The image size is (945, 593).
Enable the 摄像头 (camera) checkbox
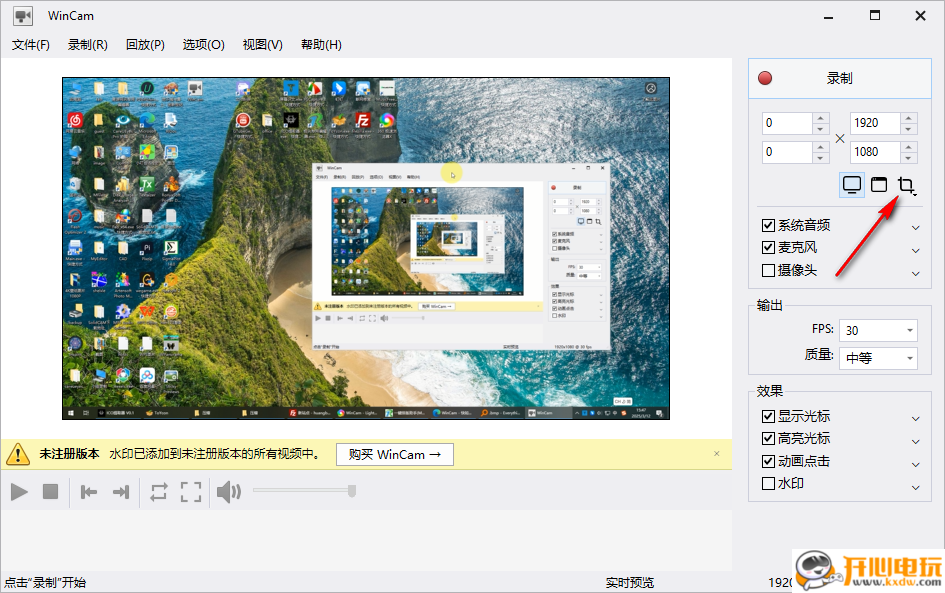pos(769,270)
